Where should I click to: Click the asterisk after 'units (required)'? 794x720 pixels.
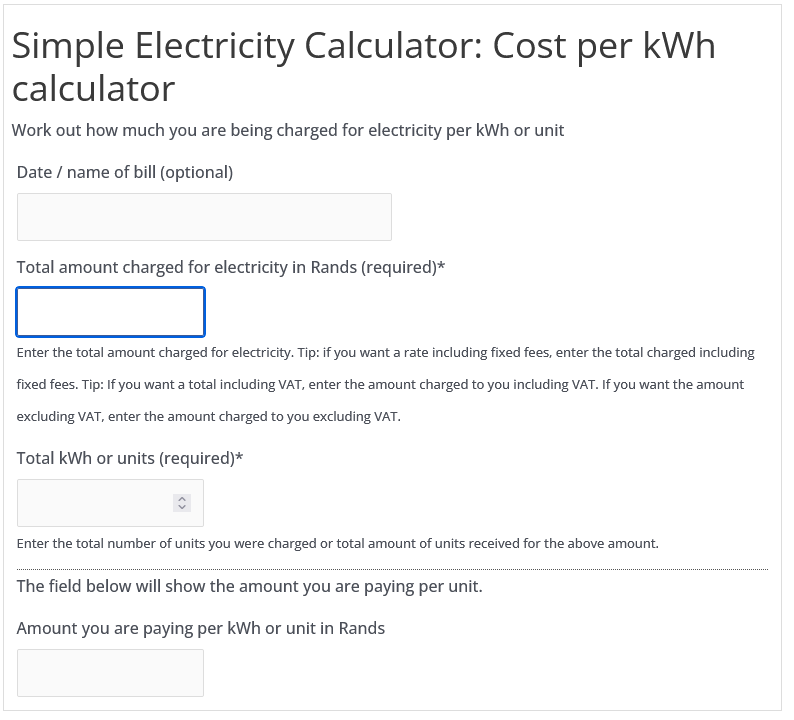click(x=239, y=458)
